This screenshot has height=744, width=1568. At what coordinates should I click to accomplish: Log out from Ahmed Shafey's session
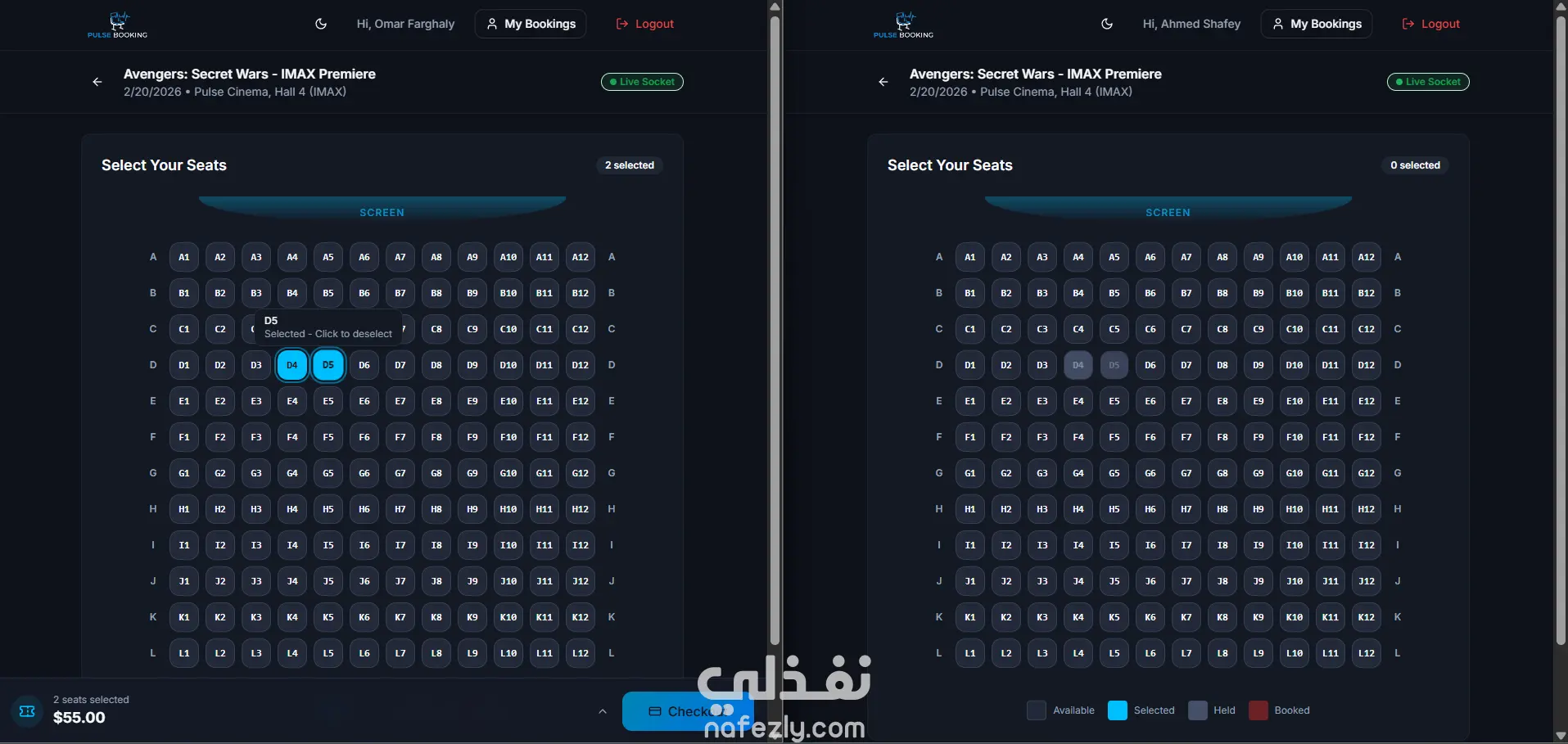click(x=1431, y=24)
